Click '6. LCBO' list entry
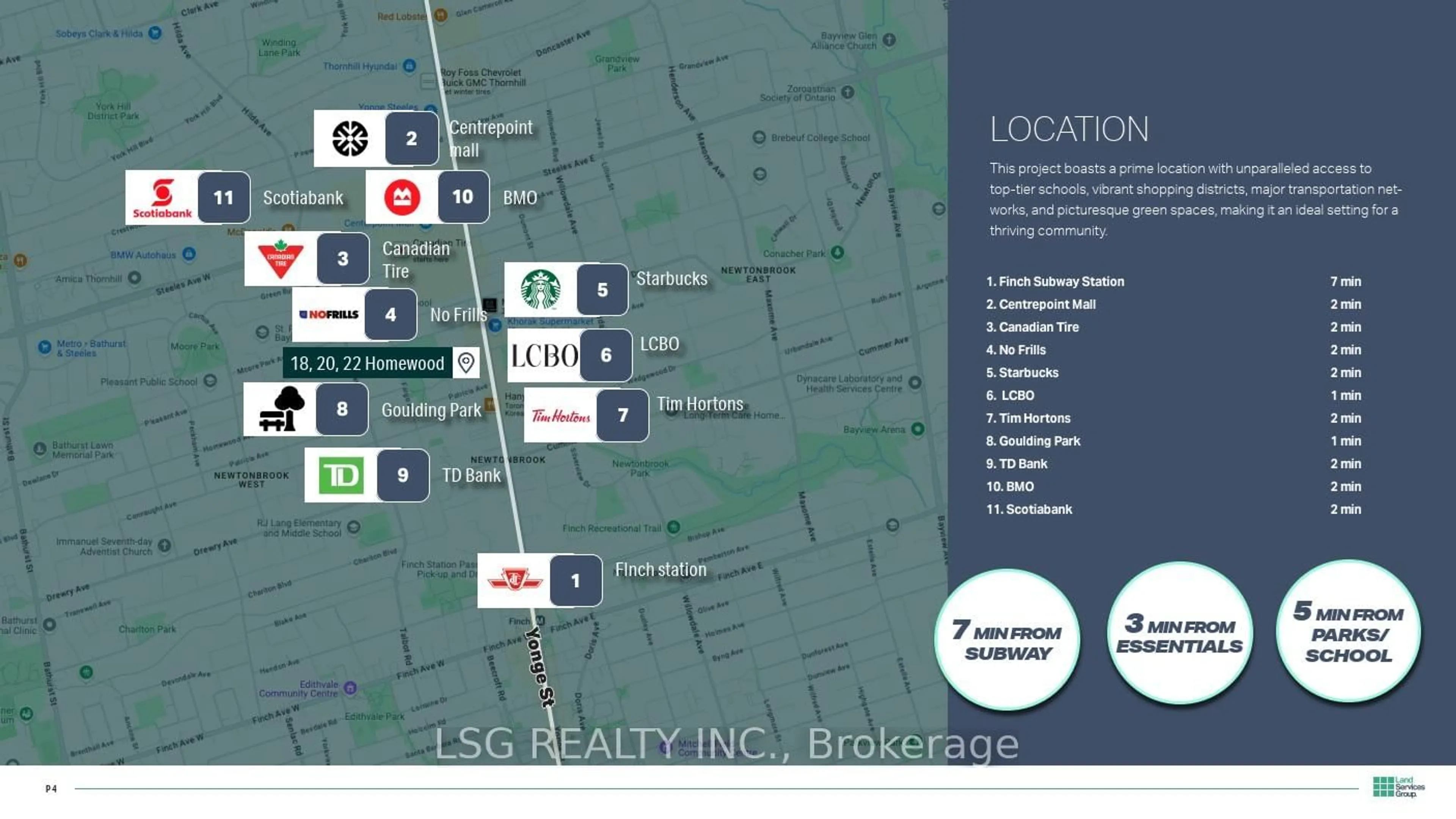 pyautogui.click(x=1010, y=395)
